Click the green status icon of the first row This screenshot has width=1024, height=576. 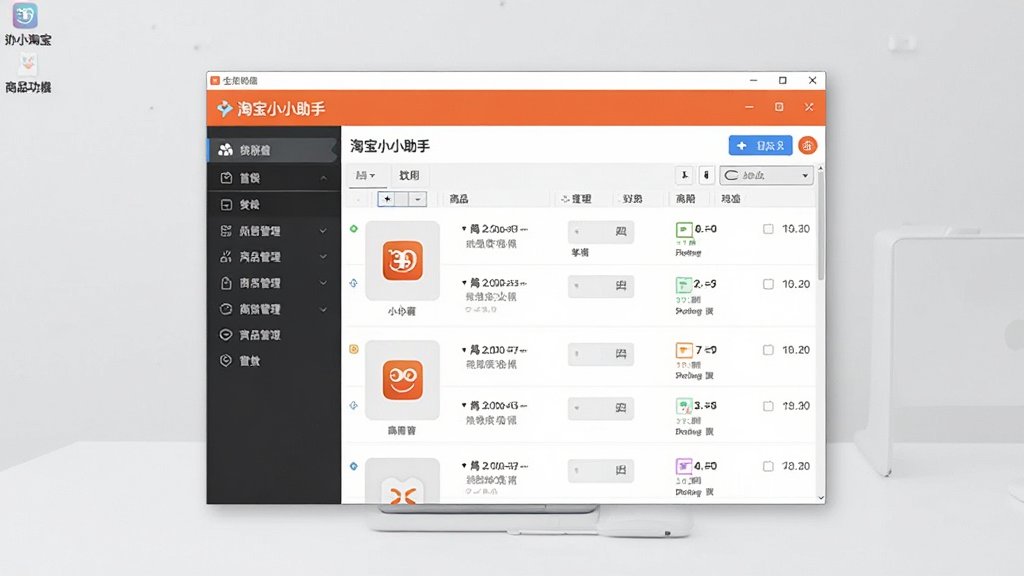353,229
